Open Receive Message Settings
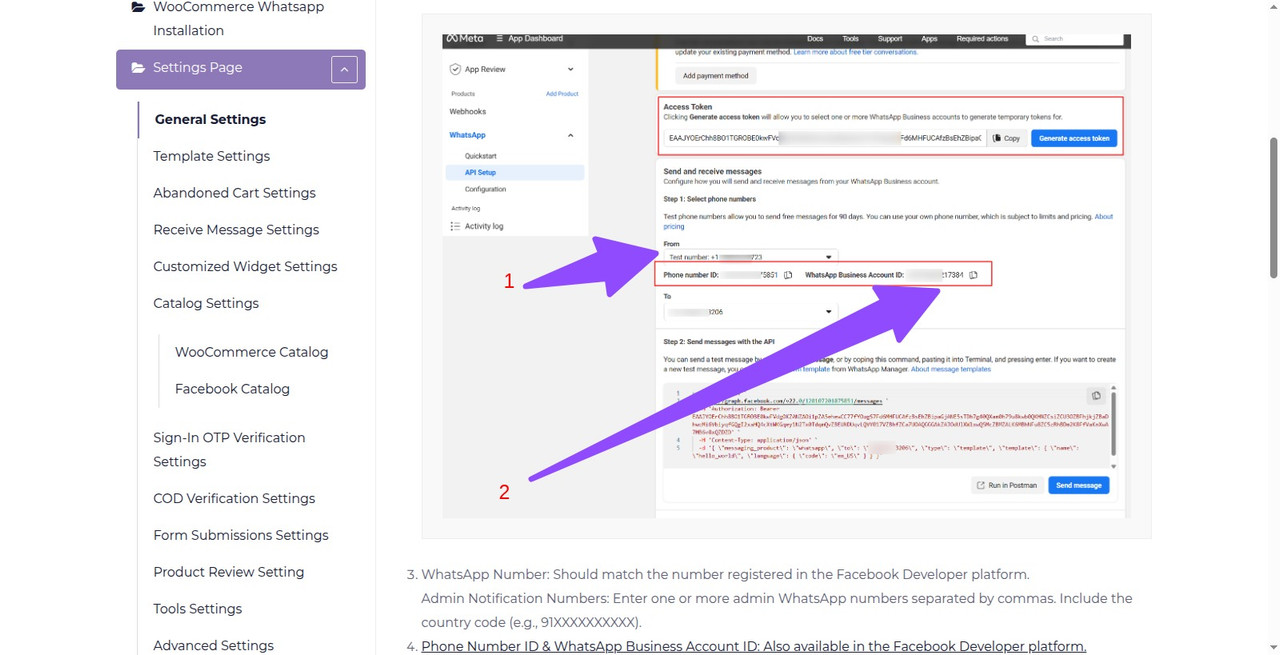 point(236,230)
